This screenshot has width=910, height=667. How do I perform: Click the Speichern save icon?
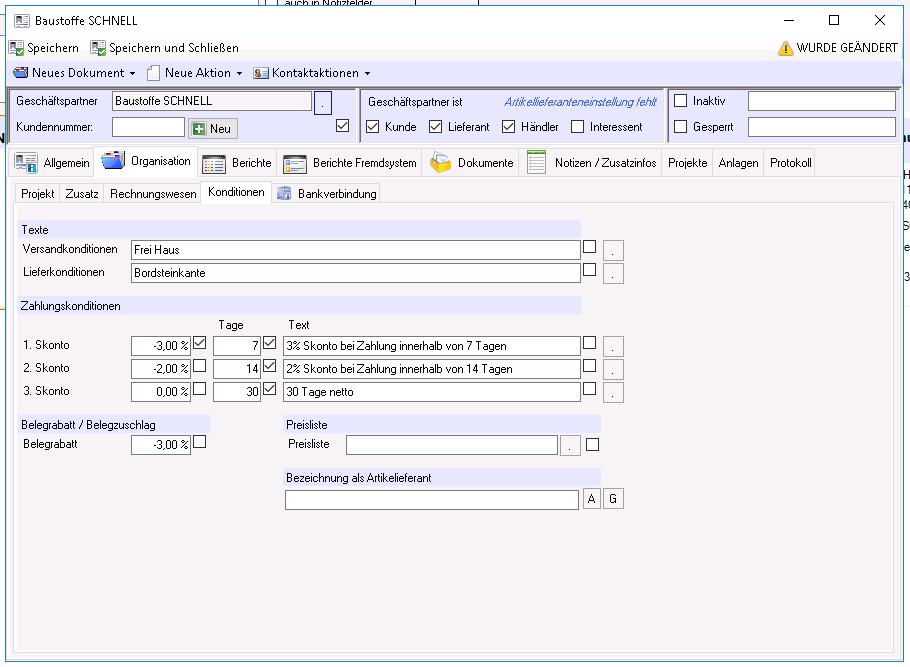click(16, 48)
